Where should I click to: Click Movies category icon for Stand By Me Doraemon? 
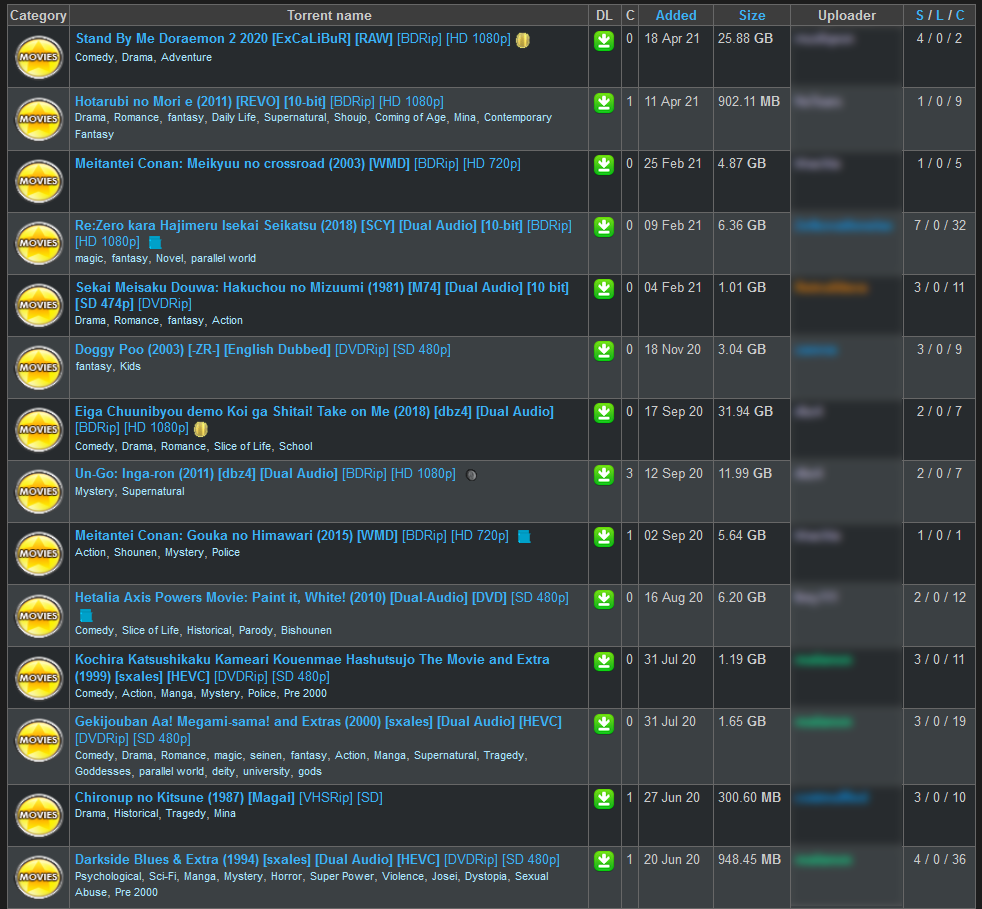pos(39,57)
